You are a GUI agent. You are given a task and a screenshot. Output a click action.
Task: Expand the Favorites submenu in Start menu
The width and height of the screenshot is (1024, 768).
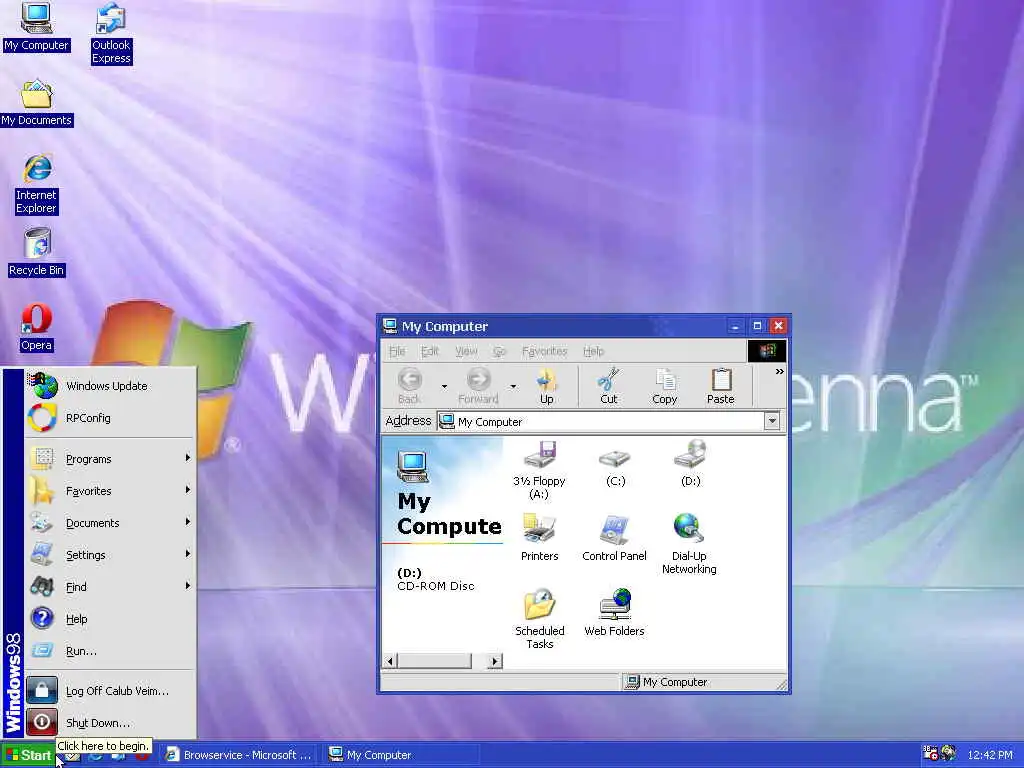[x=110, y=491]
